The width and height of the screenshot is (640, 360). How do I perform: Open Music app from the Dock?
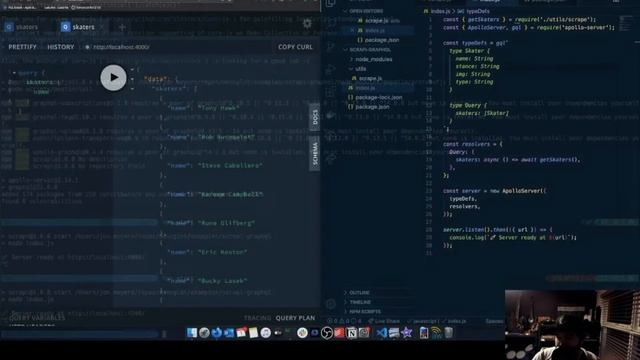pyautogui.click(x=266, y=333)
